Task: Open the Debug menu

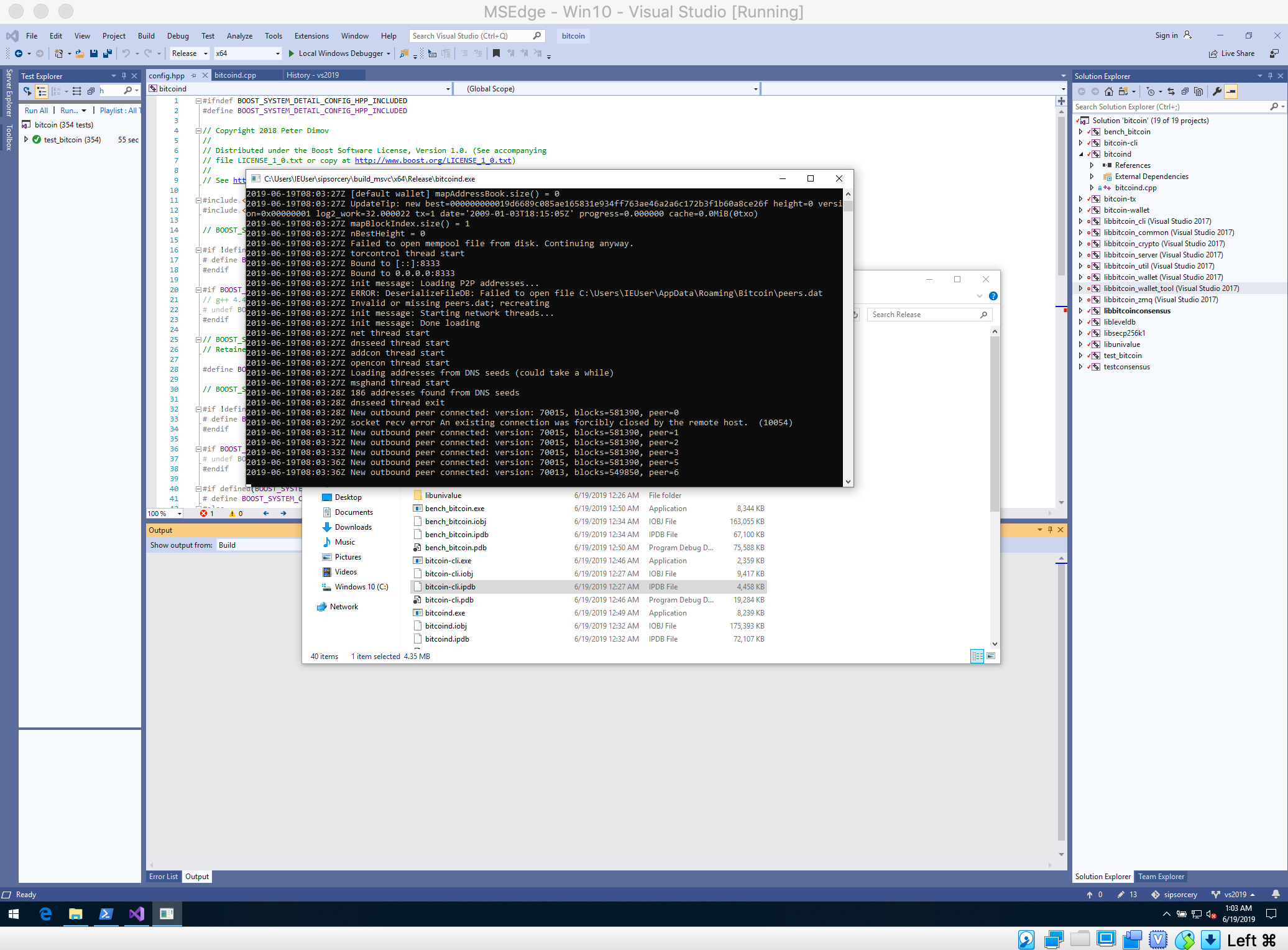Action: point(177,36)
